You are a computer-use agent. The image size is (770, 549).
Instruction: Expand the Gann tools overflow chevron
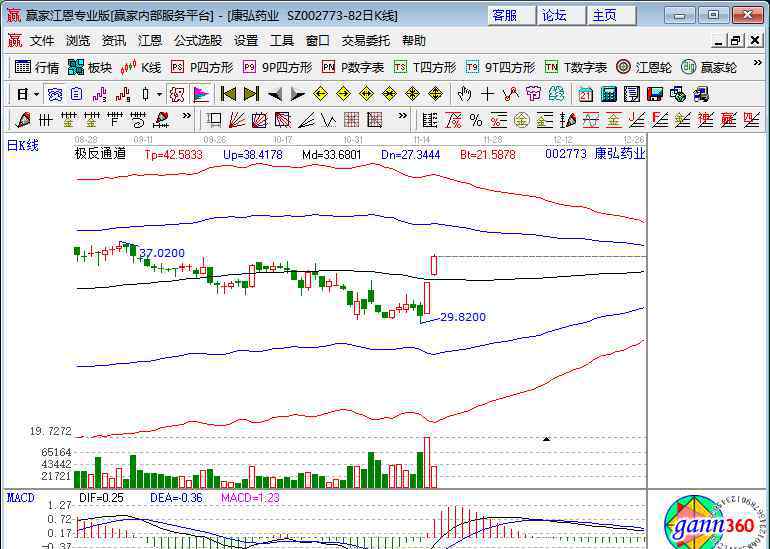(403, 116)
